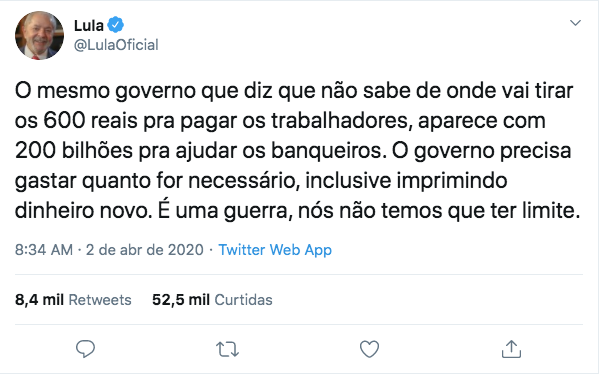Click the sentence 'É uma guerra'

[223, 210]
